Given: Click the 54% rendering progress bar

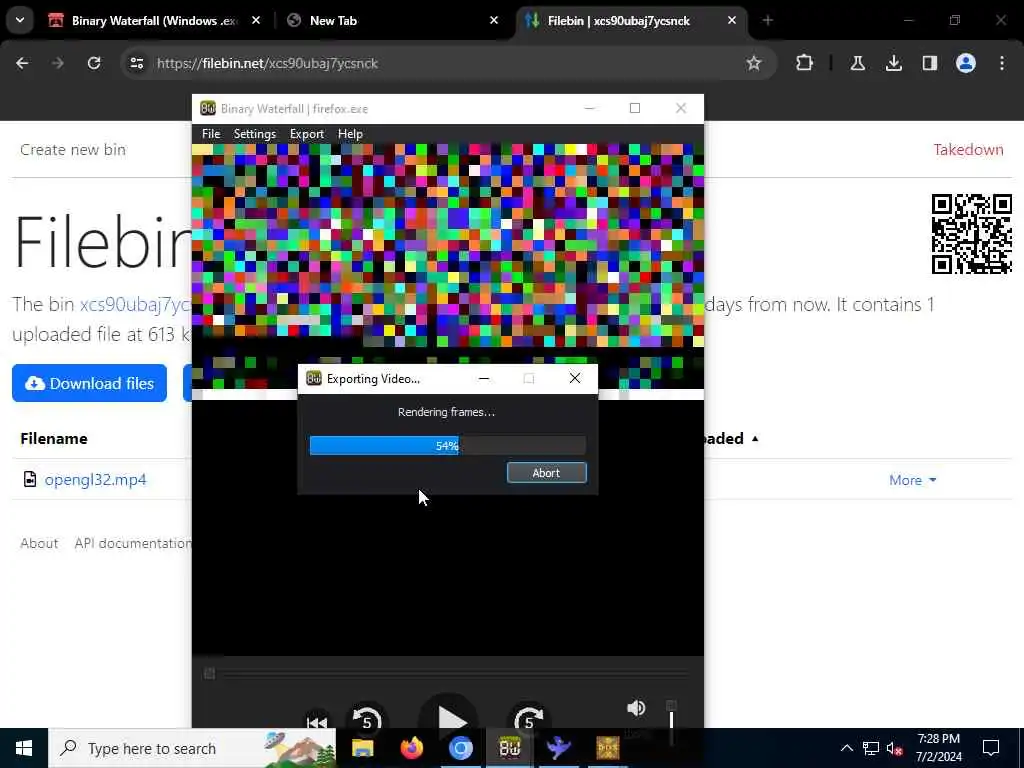Looking at the screenshot, I should 447,445.
